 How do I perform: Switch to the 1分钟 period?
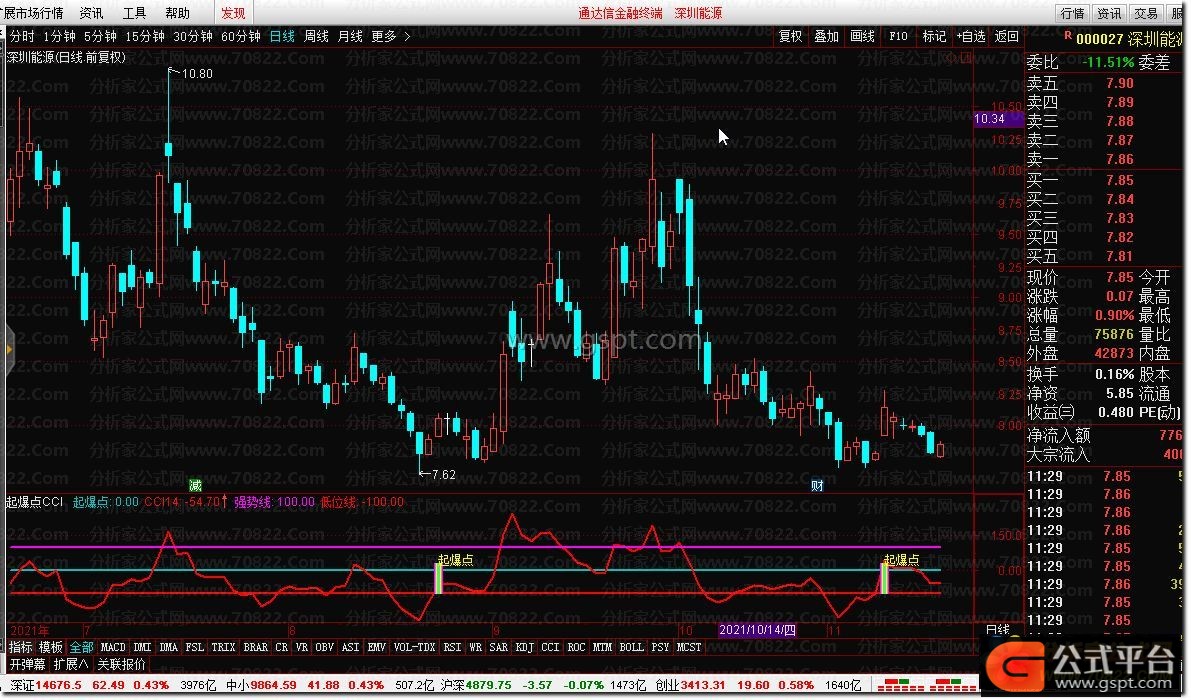click(59, 36)
